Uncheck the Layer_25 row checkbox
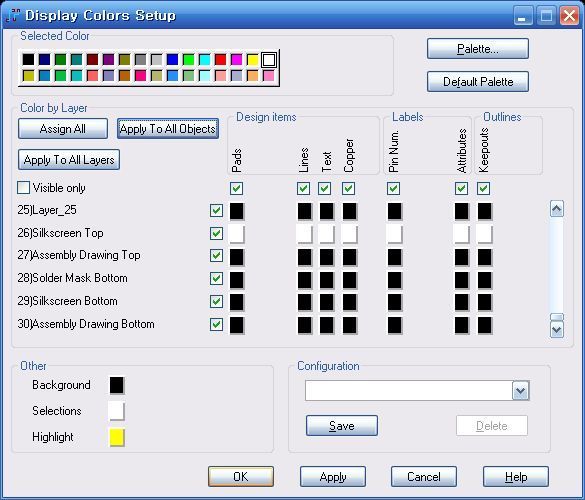This screenshot has width=585, height=500. point(216,210)
